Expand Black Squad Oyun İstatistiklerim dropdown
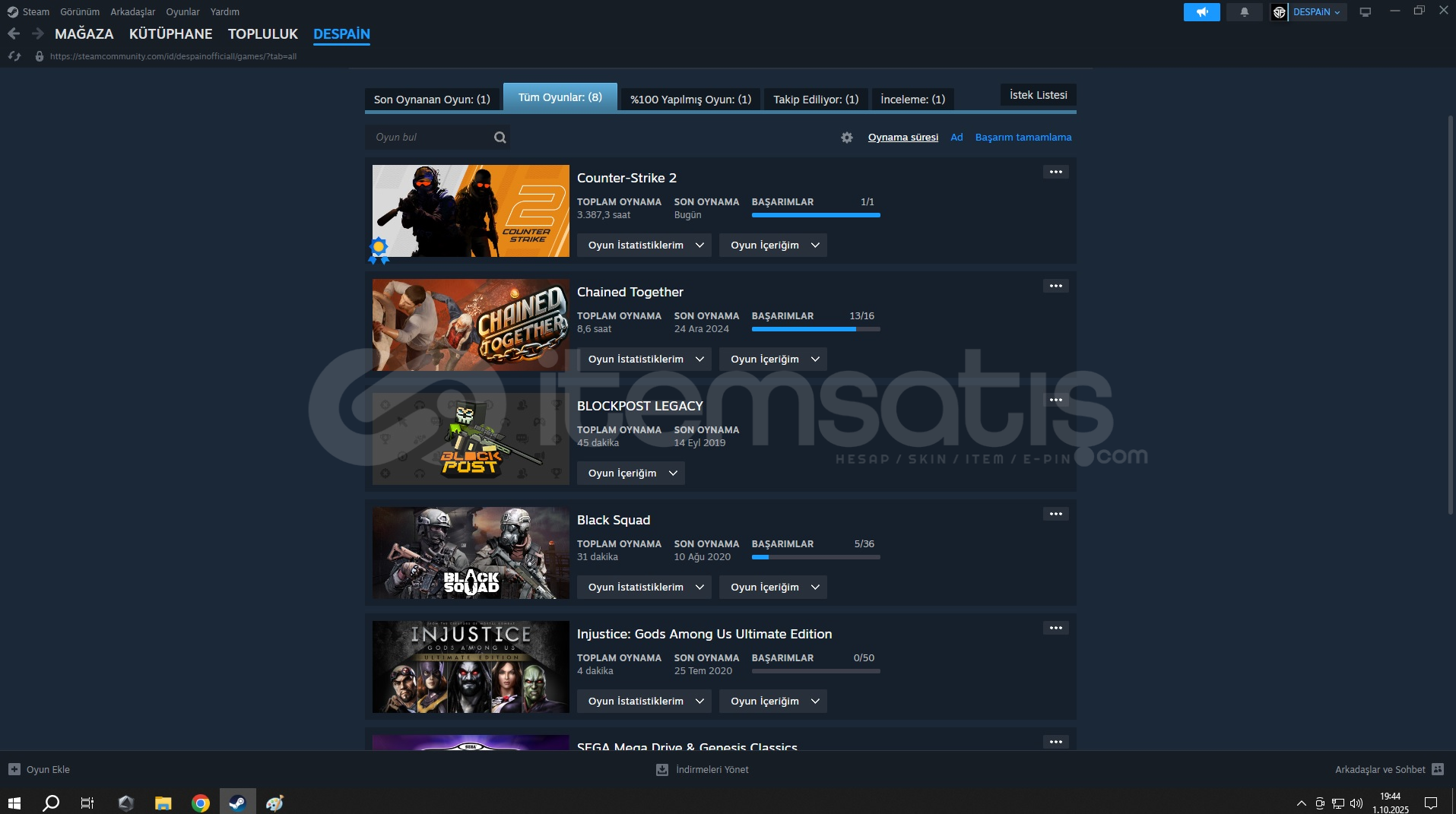Viewport: 1456px width, 814px height. 644,587
